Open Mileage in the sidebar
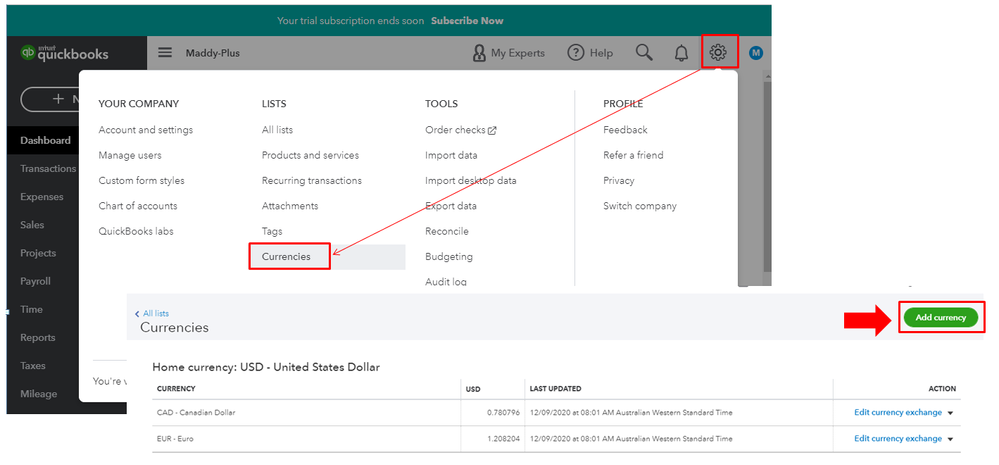The width and height of the screenshot is (999, 465). [x=38, y=394]
